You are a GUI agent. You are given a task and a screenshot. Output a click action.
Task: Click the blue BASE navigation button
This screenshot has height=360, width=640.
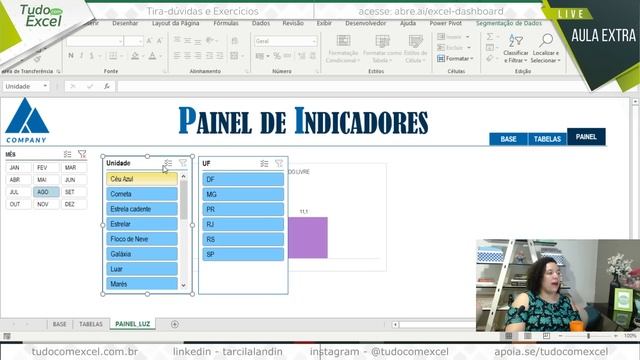pyautogui.click(x=509, y=139)
